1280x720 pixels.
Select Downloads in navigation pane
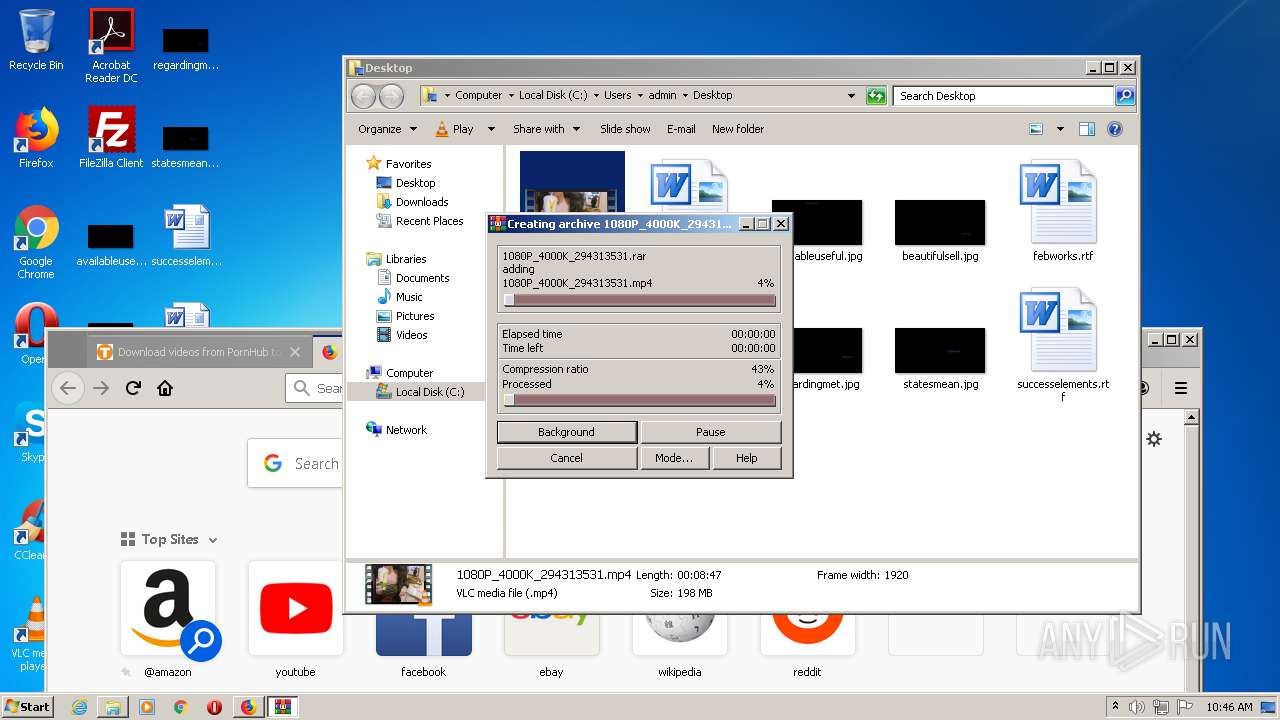422,202
